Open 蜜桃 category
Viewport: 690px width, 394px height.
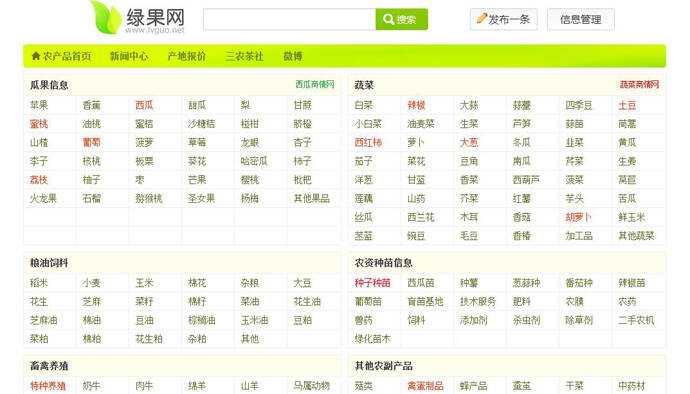coord(39,124)
